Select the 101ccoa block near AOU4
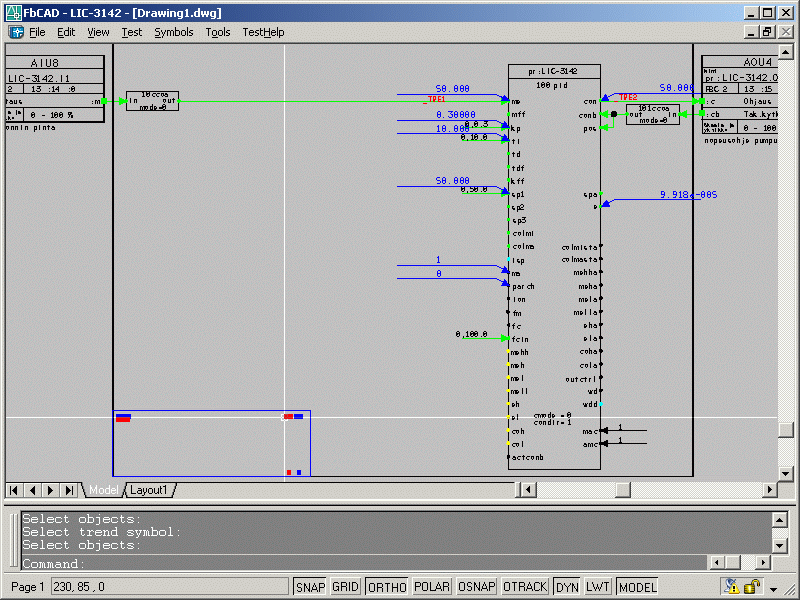 (x=653, y=114)
